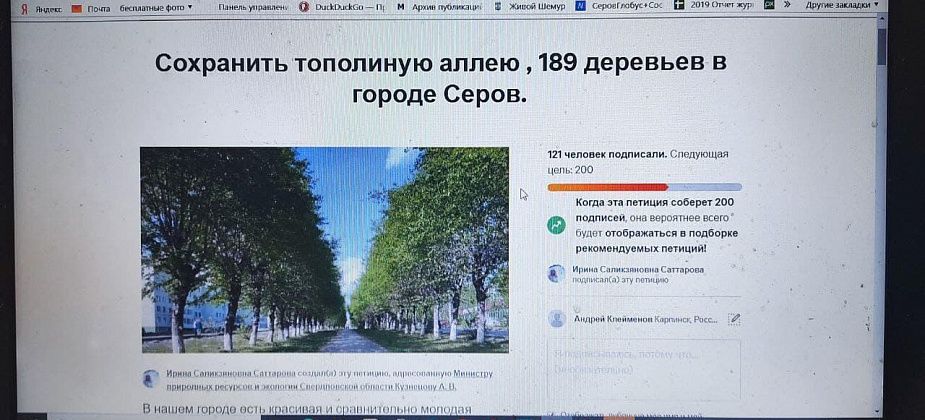Open the DuckDuckGo bookmark

point(342,6)
